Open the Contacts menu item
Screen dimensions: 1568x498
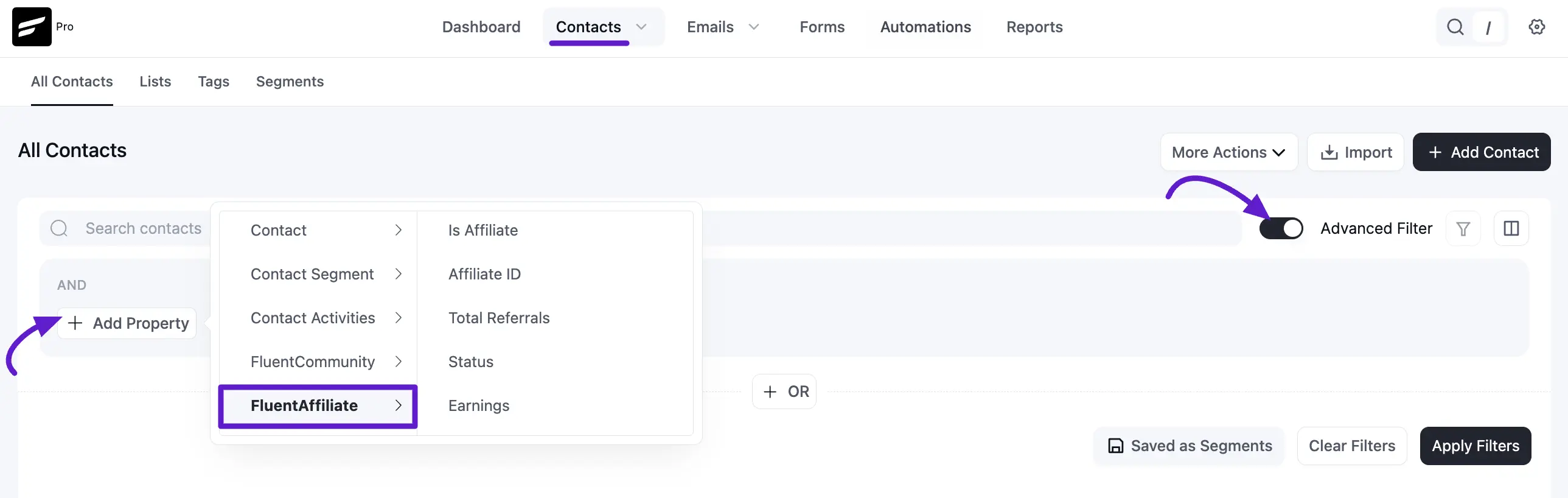[x=588, y=27]
